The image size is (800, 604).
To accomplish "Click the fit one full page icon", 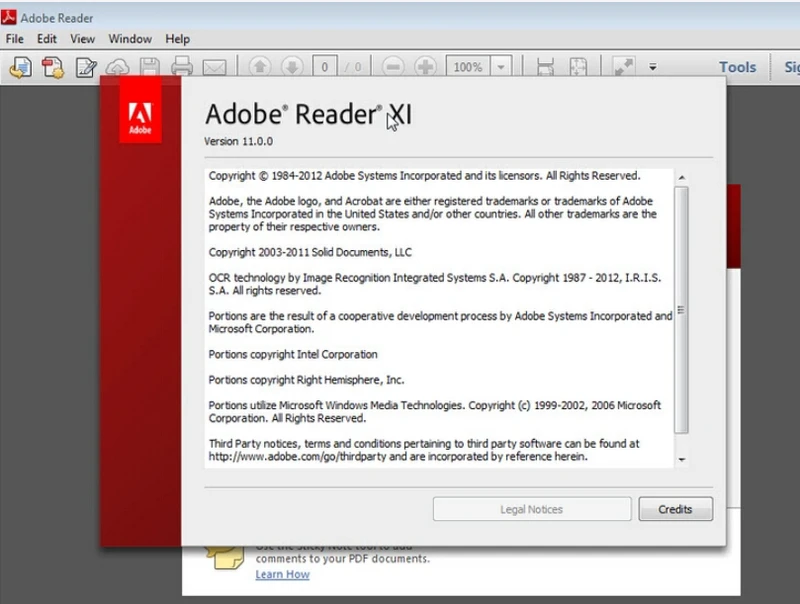I will point(578,67).
